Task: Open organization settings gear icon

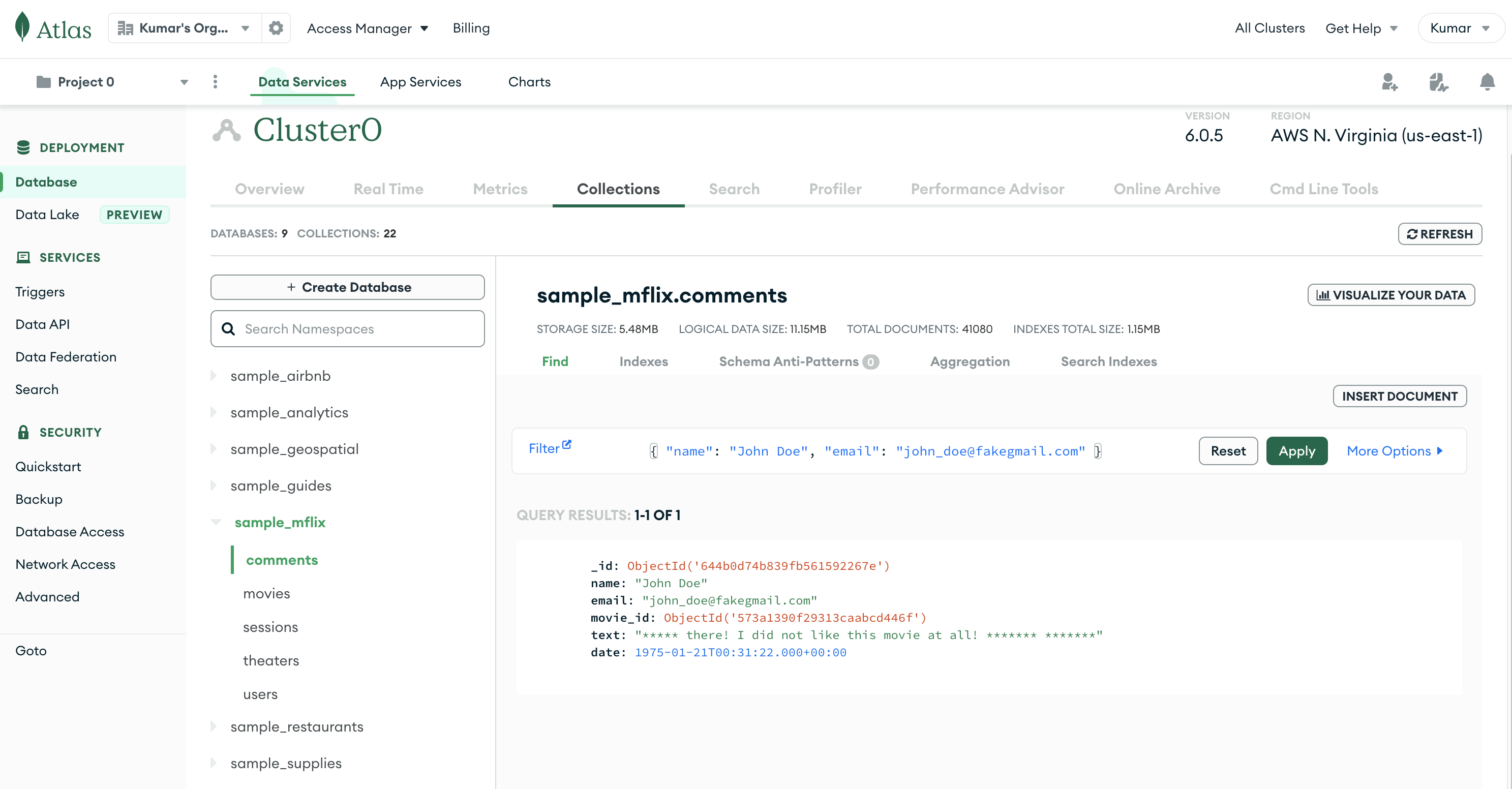Action: [x=276, y=27]
